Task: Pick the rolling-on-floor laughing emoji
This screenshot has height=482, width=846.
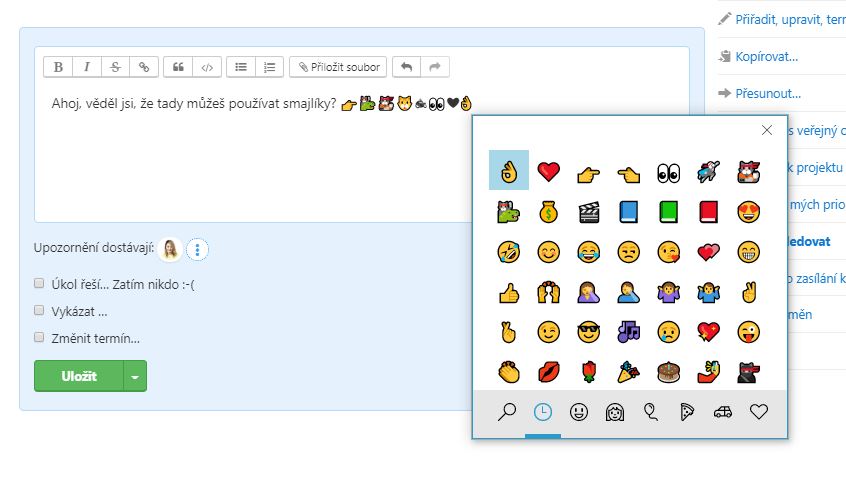Action: point(509,252)
